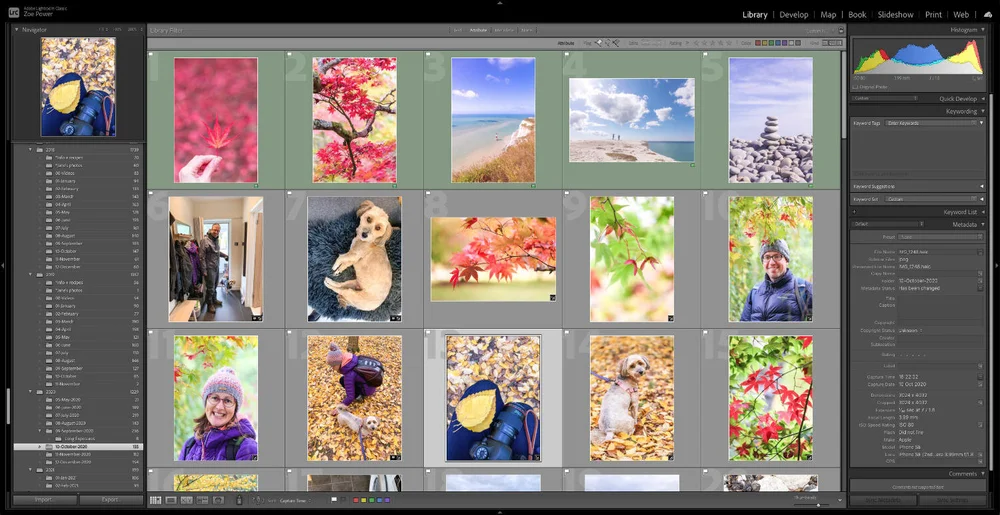Set pick flag using the toolbar white flag
This screenshot has height=515, width=1000.
pos(334,500)
